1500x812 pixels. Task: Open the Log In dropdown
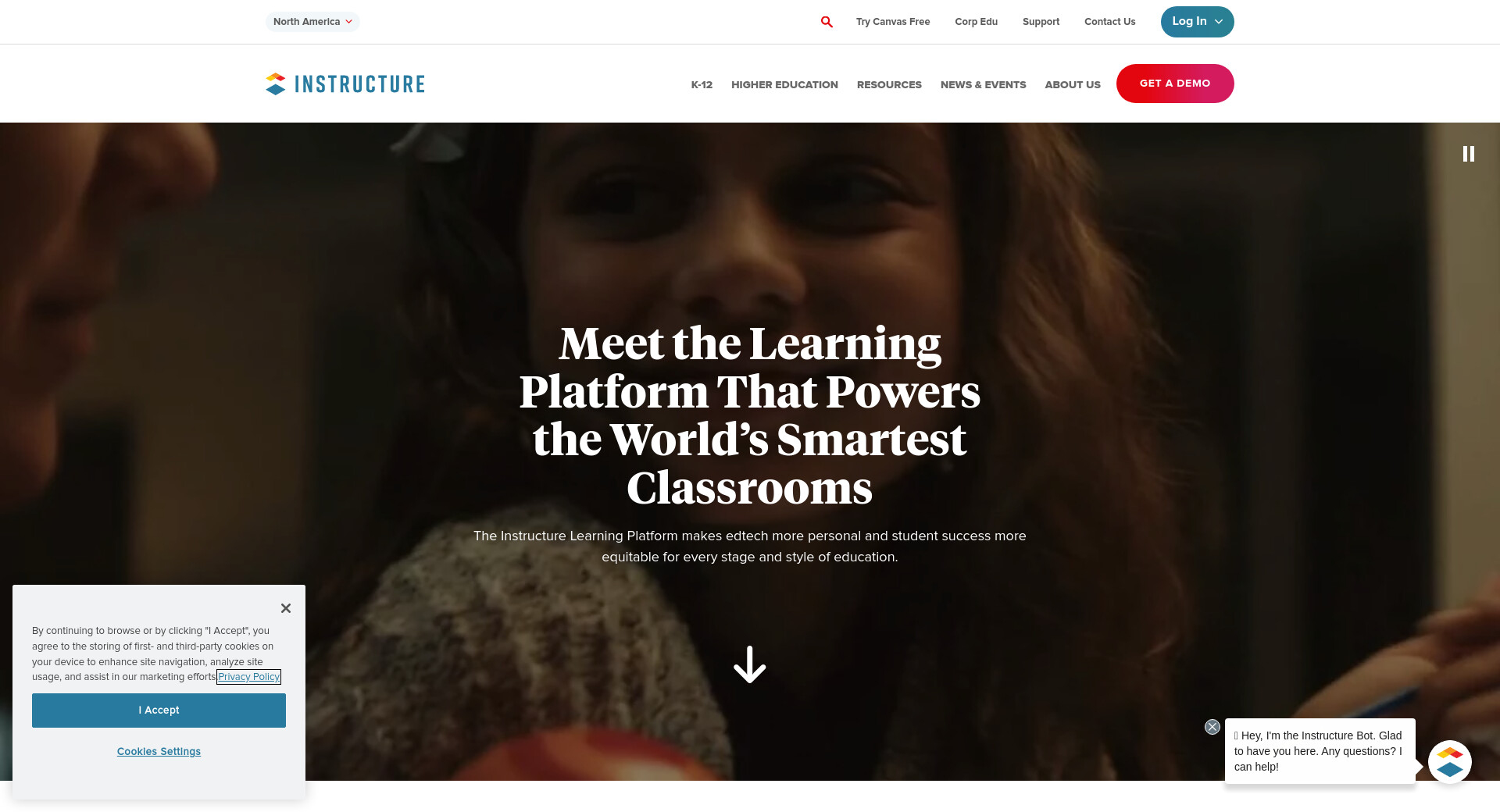coord(1197,22)
